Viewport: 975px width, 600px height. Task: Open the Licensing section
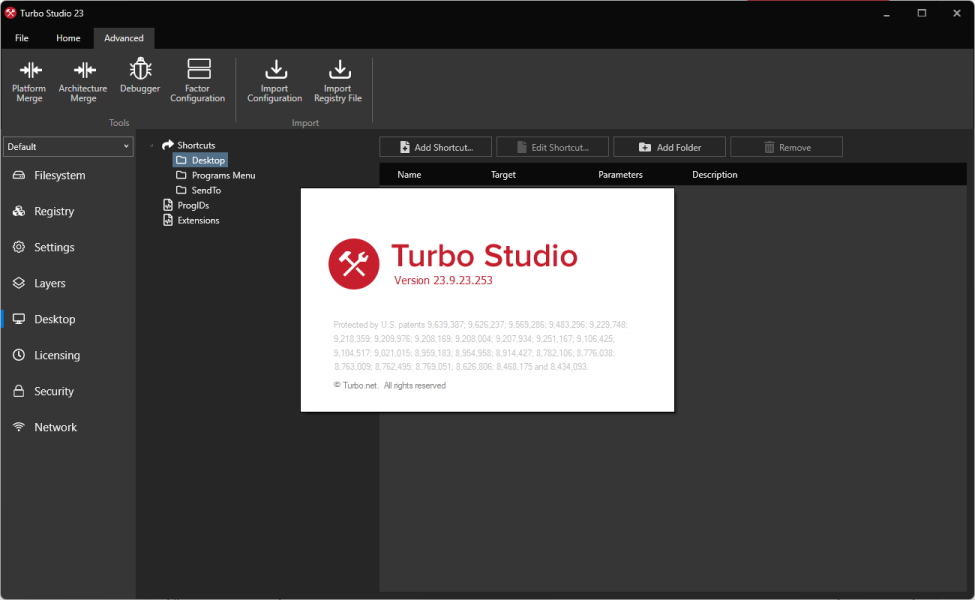point(68,356)
